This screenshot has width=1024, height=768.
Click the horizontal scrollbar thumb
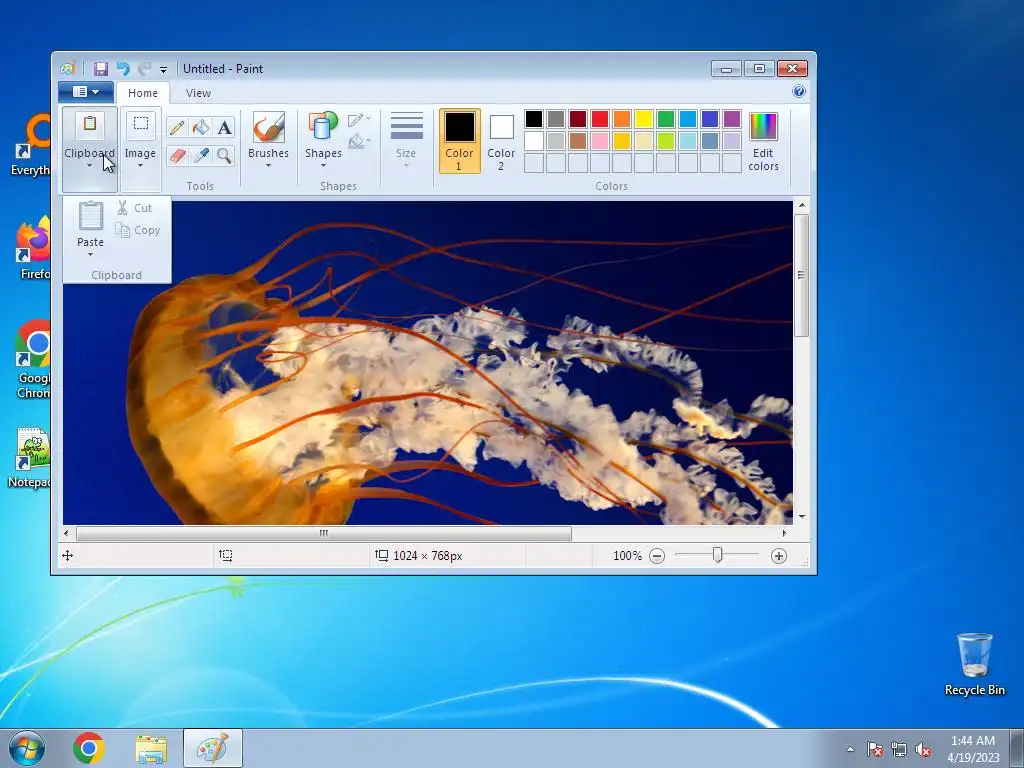coord(324,534)
